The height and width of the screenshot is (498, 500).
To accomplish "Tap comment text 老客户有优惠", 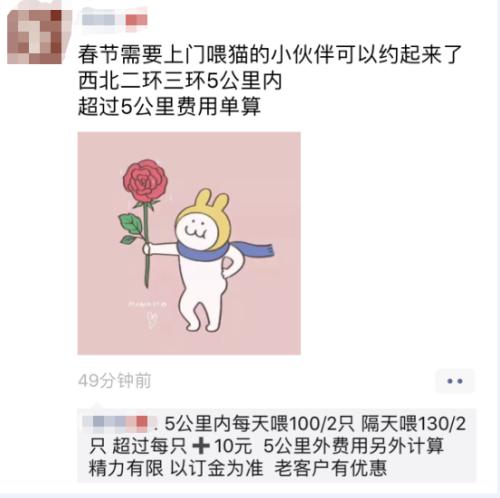I will click(330, 468).
